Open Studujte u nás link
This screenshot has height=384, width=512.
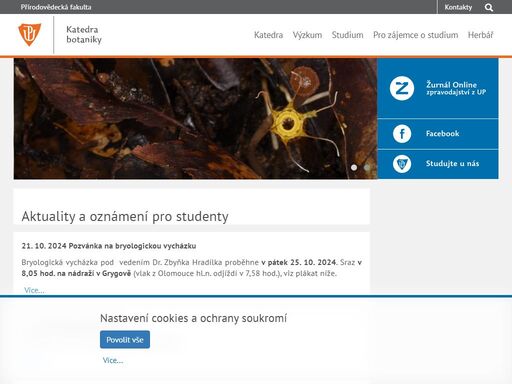click(x=452, y=164)
